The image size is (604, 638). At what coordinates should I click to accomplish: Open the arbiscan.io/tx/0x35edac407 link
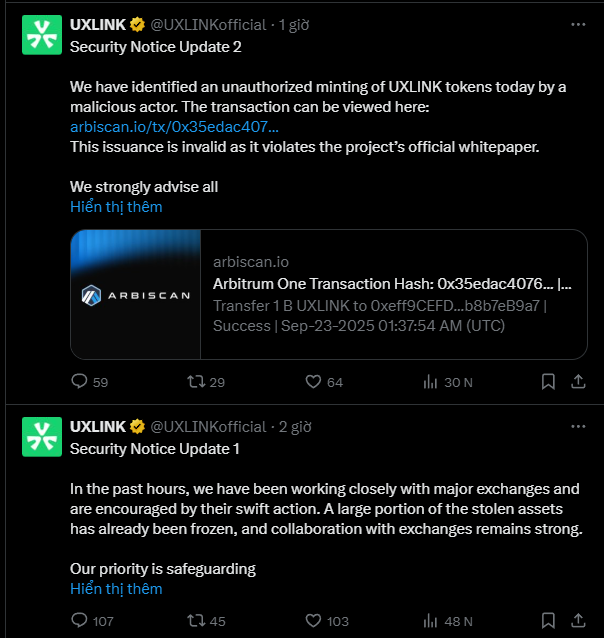point(174,127)
